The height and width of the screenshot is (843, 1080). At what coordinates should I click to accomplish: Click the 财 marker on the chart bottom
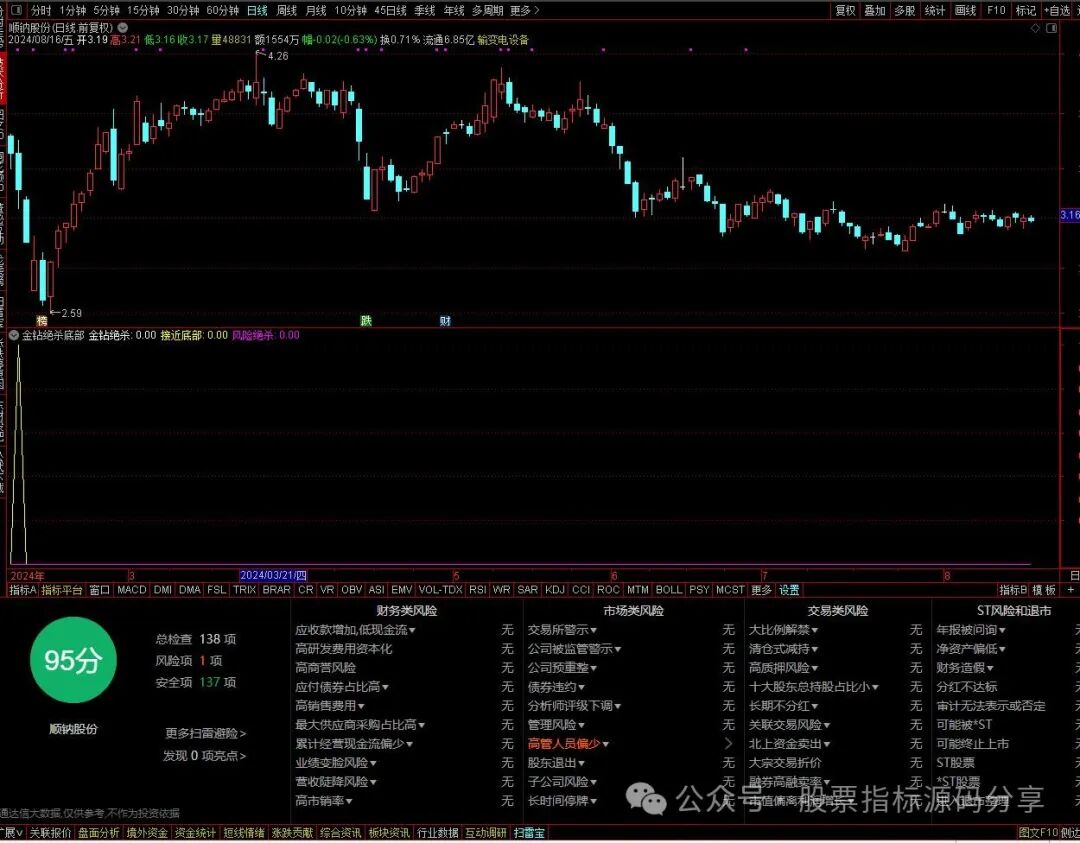[445, 320]
